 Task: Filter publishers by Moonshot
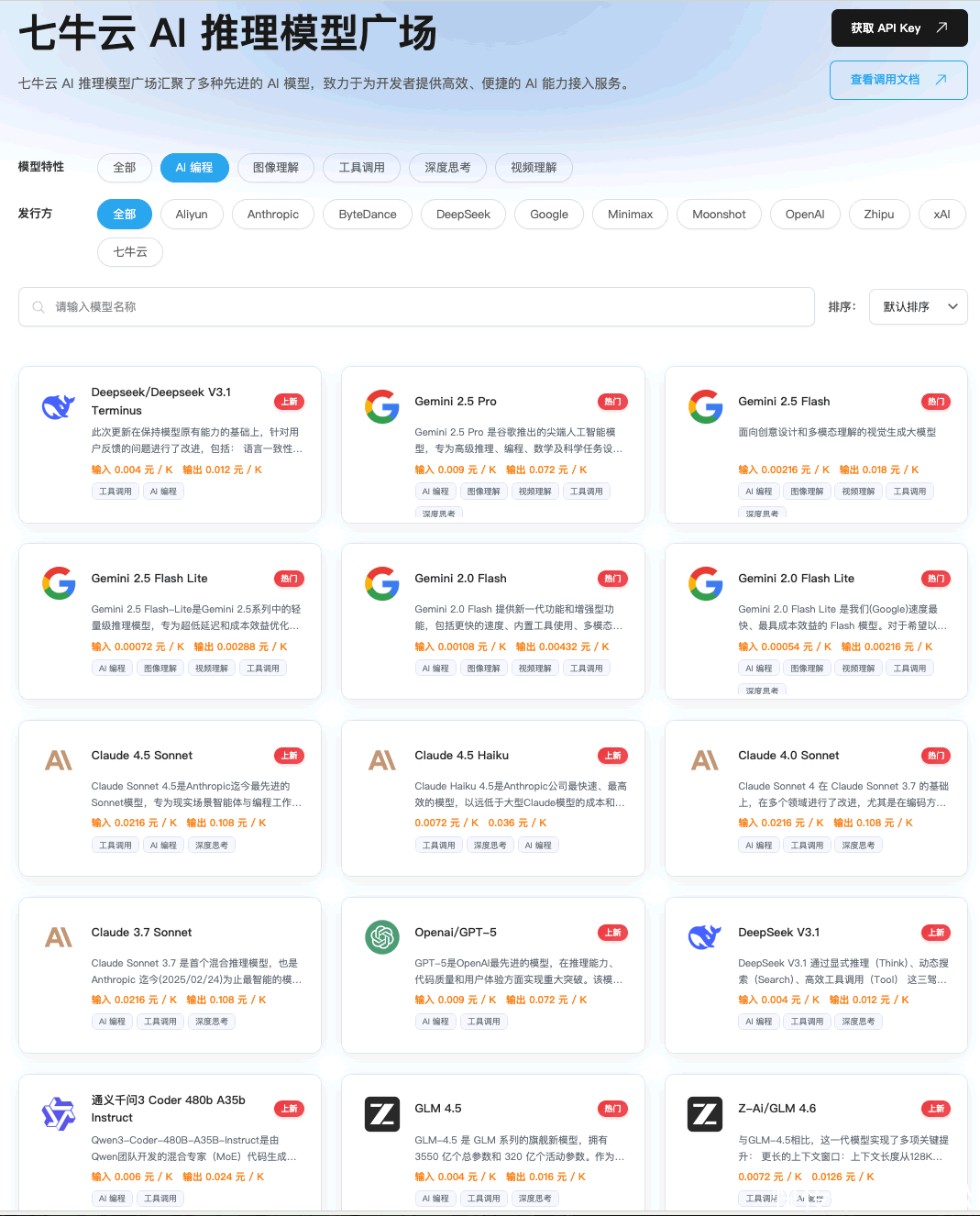pos(719,215)
